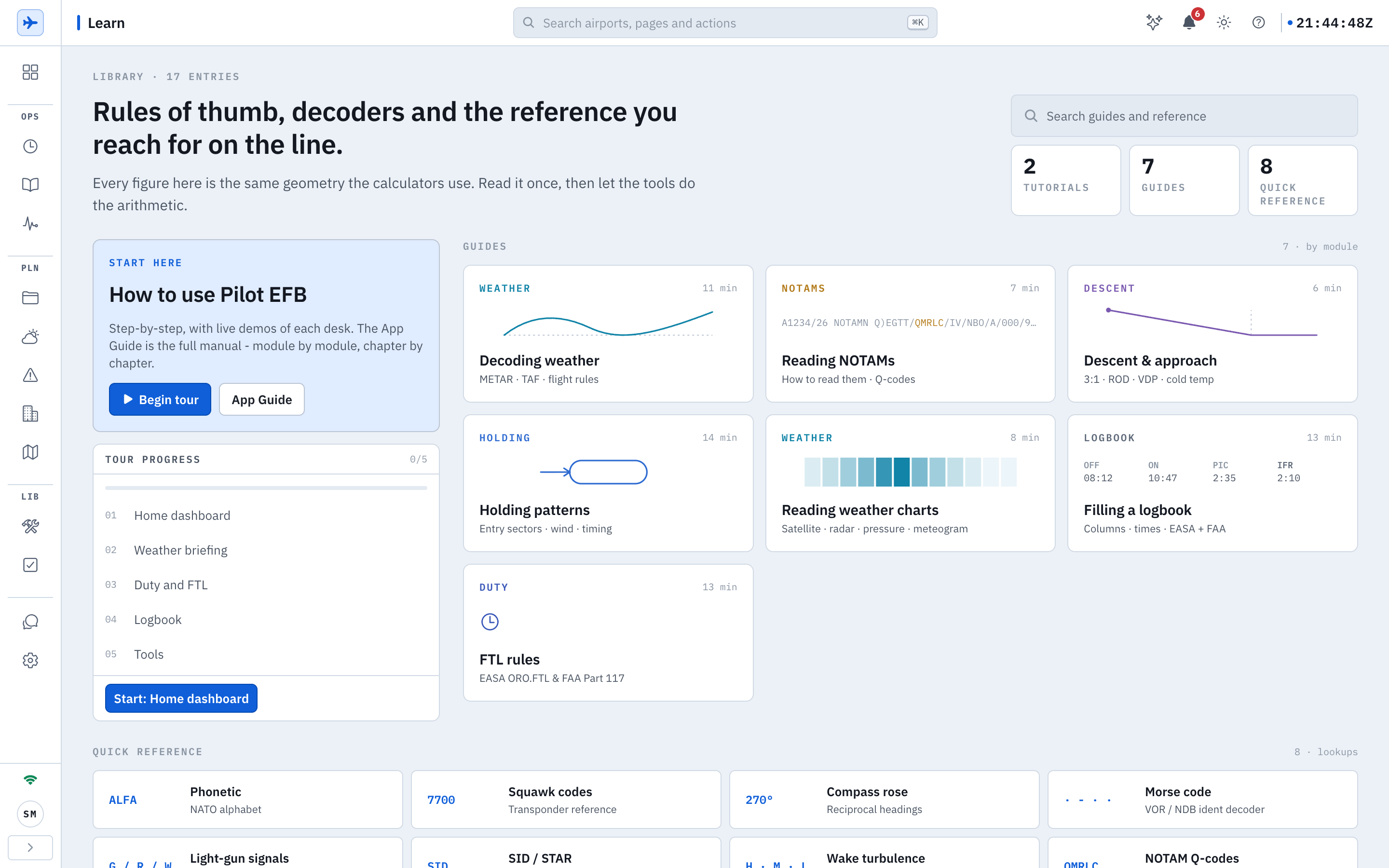The image size is (1389, 868).
Task: Open the tools icon under LIB
Action: click(x=30, y=527)
